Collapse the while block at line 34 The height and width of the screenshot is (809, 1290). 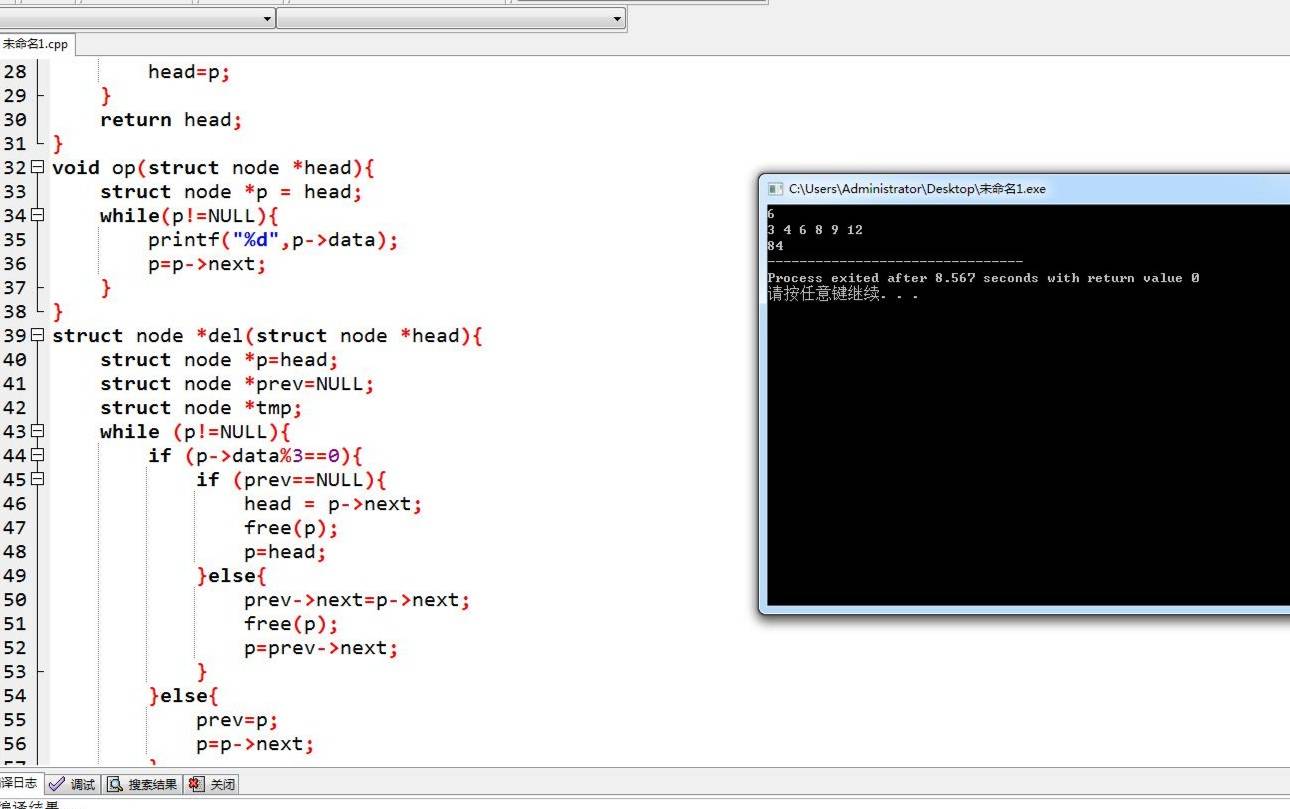[38, 215]
